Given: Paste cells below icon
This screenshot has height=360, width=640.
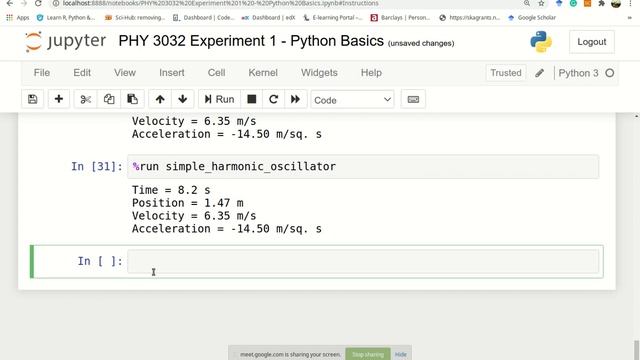Looking at the screenshot, I should click(x=132, y=99).
